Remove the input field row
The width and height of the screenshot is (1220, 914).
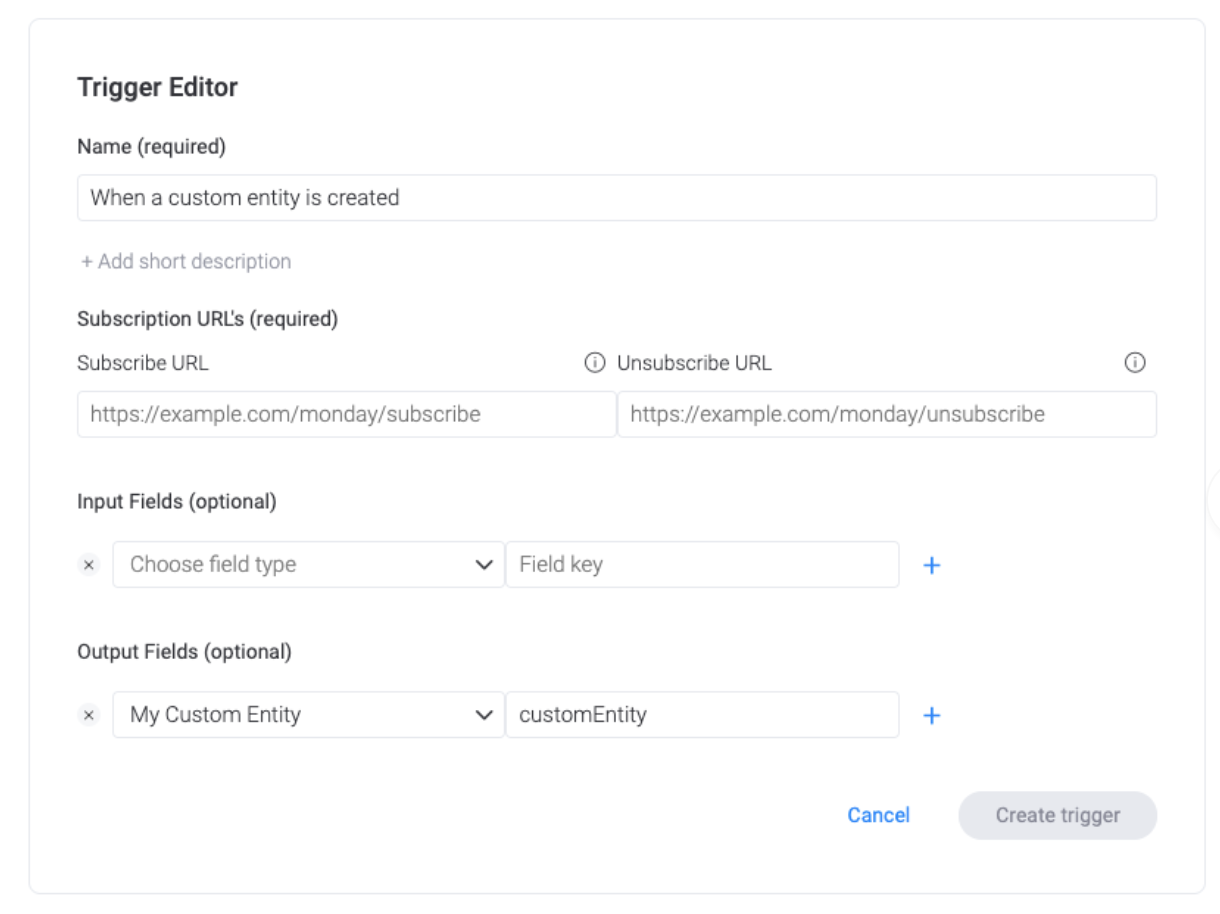click(x=89, y=565)
